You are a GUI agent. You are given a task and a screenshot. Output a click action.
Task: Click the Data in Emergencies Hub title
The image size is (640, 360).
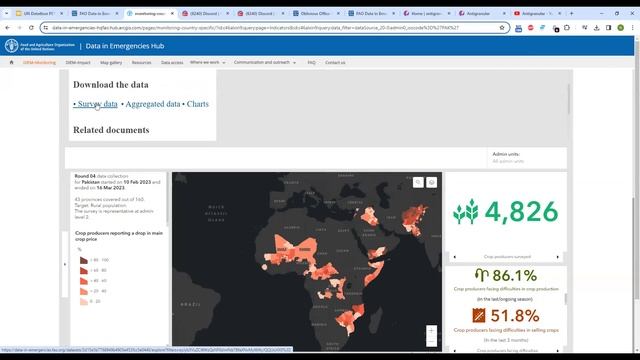click(x=125, y=46)
